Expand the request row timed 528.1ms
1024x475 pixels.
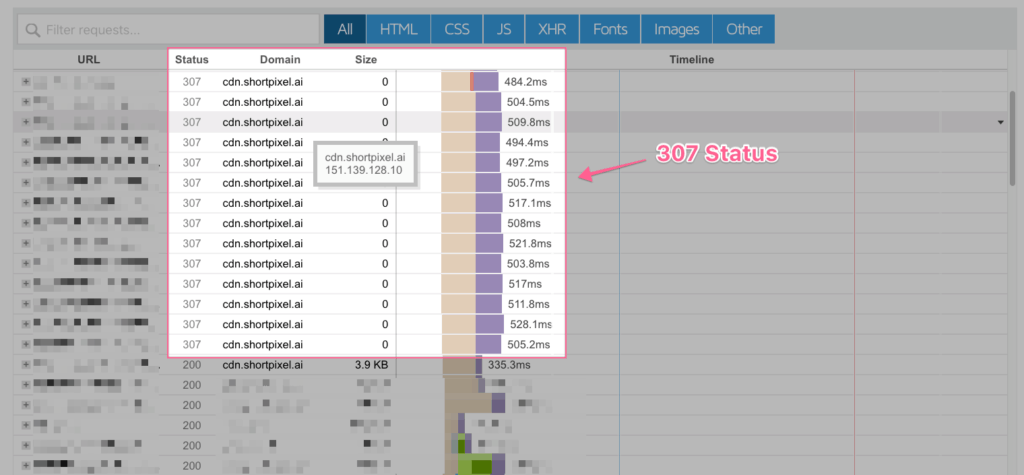click(26, 324)
